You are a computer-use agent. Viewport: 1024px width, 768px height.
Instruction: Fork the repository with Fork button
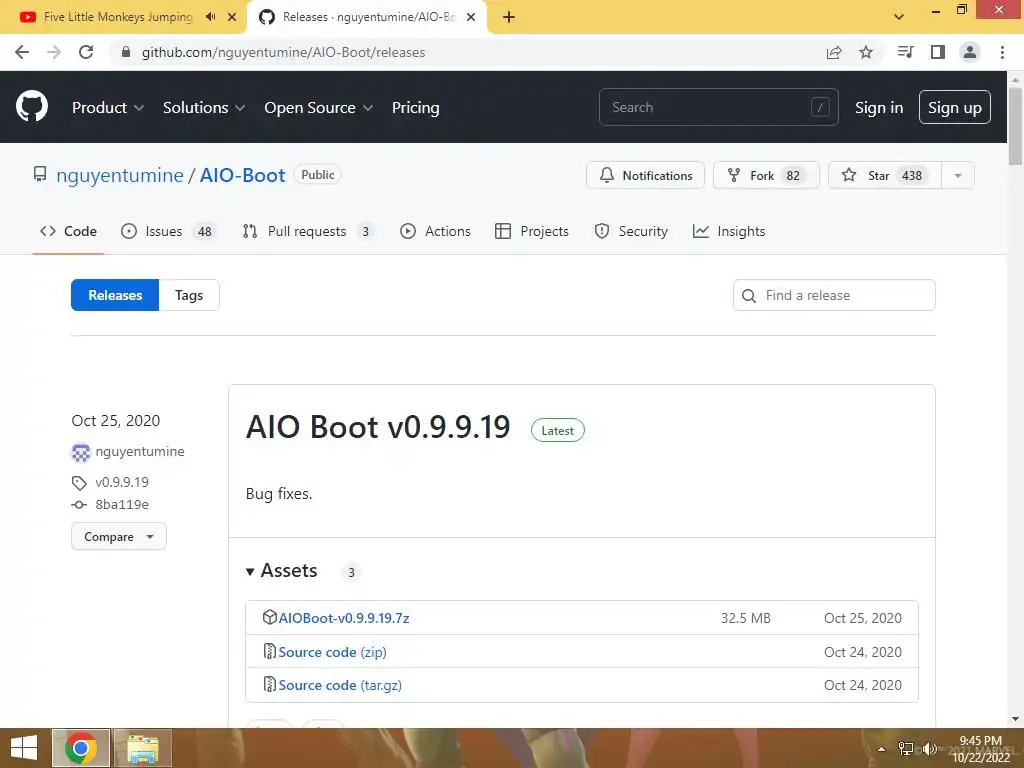[x=766, y=175]
